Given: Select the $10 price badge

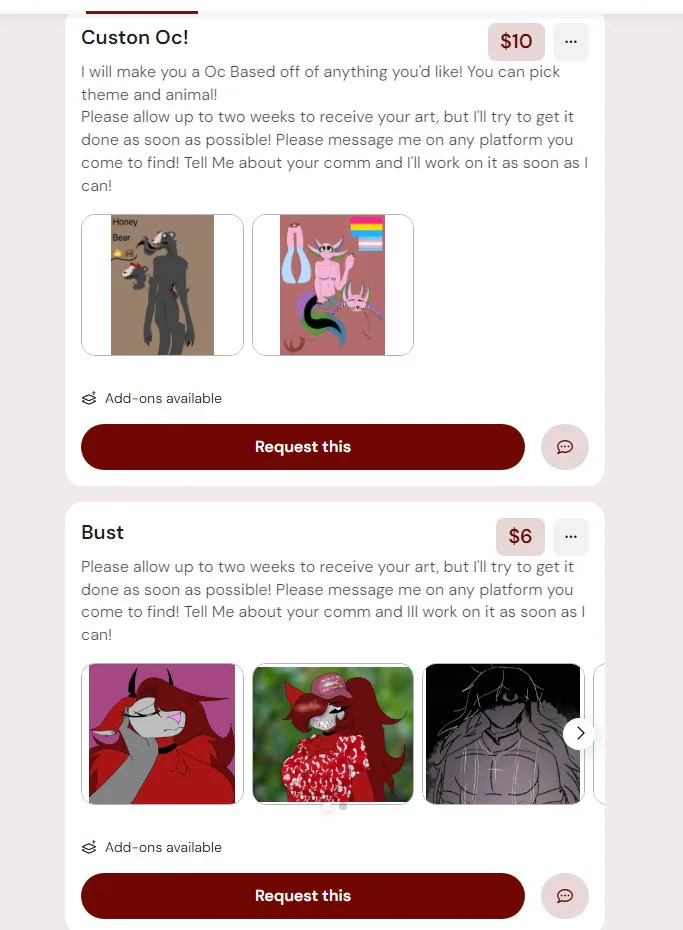Looking at the screenshot, I should (516, 42).
